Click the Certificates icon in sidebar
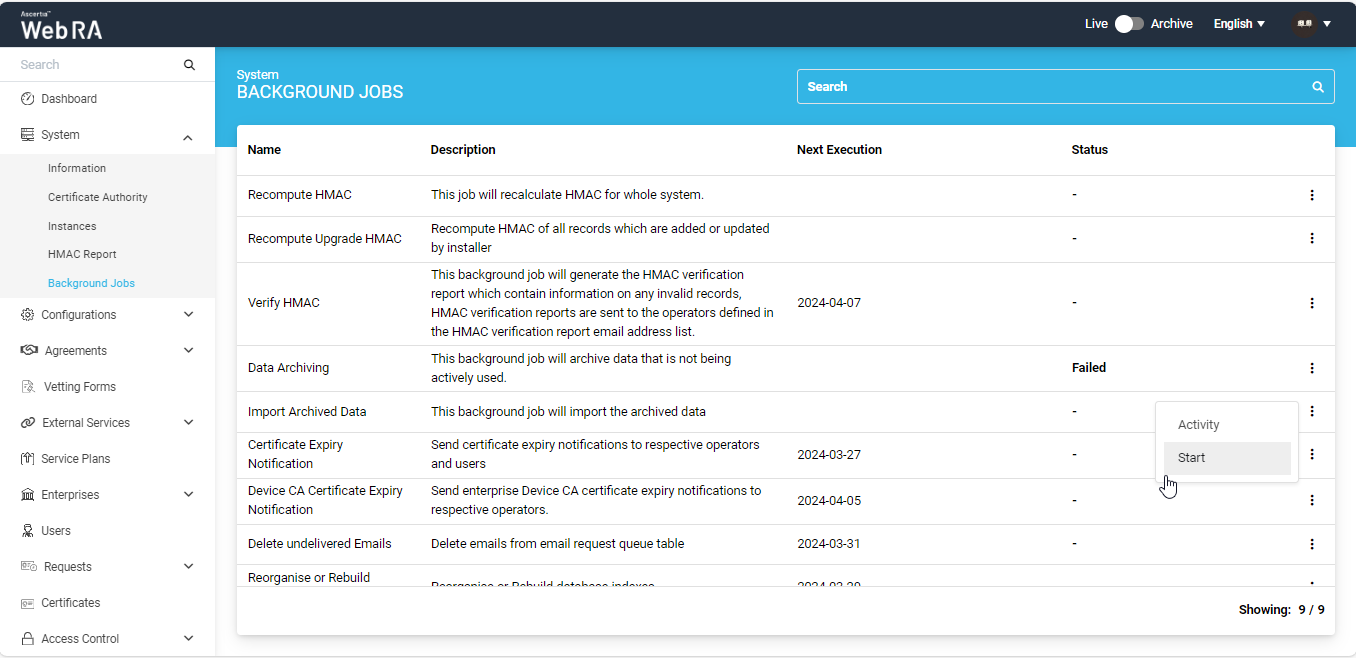1356x658 pixels. [28, 603]
